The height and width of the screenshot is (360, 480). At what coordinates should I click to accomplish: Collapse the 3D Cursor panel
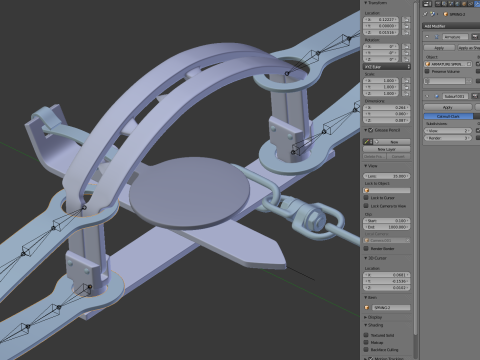tap(366, 258)
